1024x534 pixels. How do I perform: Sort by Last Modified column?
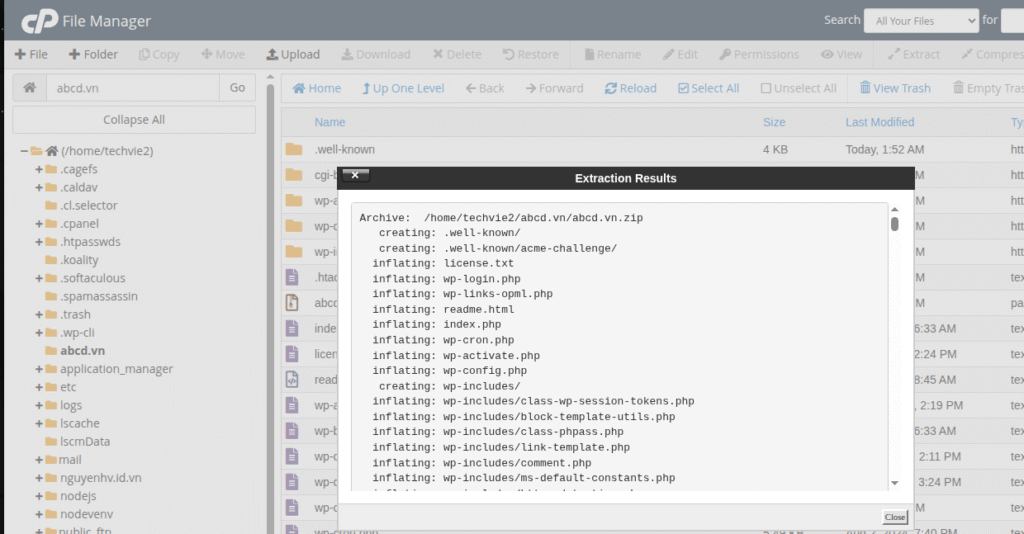879,122
